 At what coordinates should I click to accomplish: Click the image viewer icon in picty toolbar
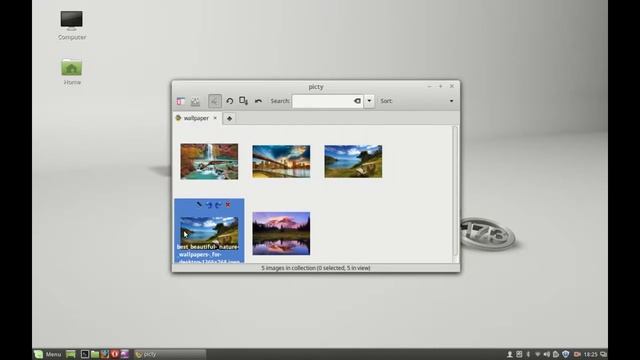click(x=195, y=101)
